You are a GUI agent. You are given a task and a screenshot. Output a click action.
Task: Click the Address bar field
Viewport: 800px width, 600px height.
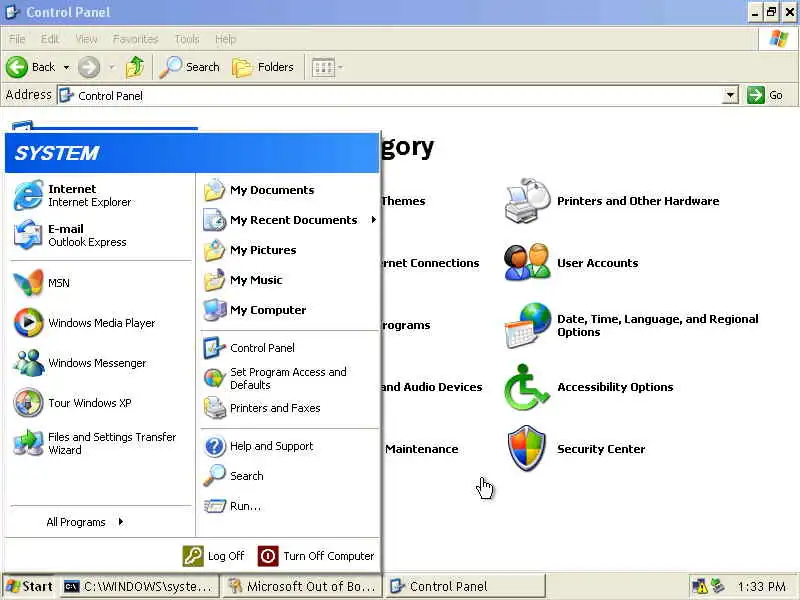(x=390, y=95)
